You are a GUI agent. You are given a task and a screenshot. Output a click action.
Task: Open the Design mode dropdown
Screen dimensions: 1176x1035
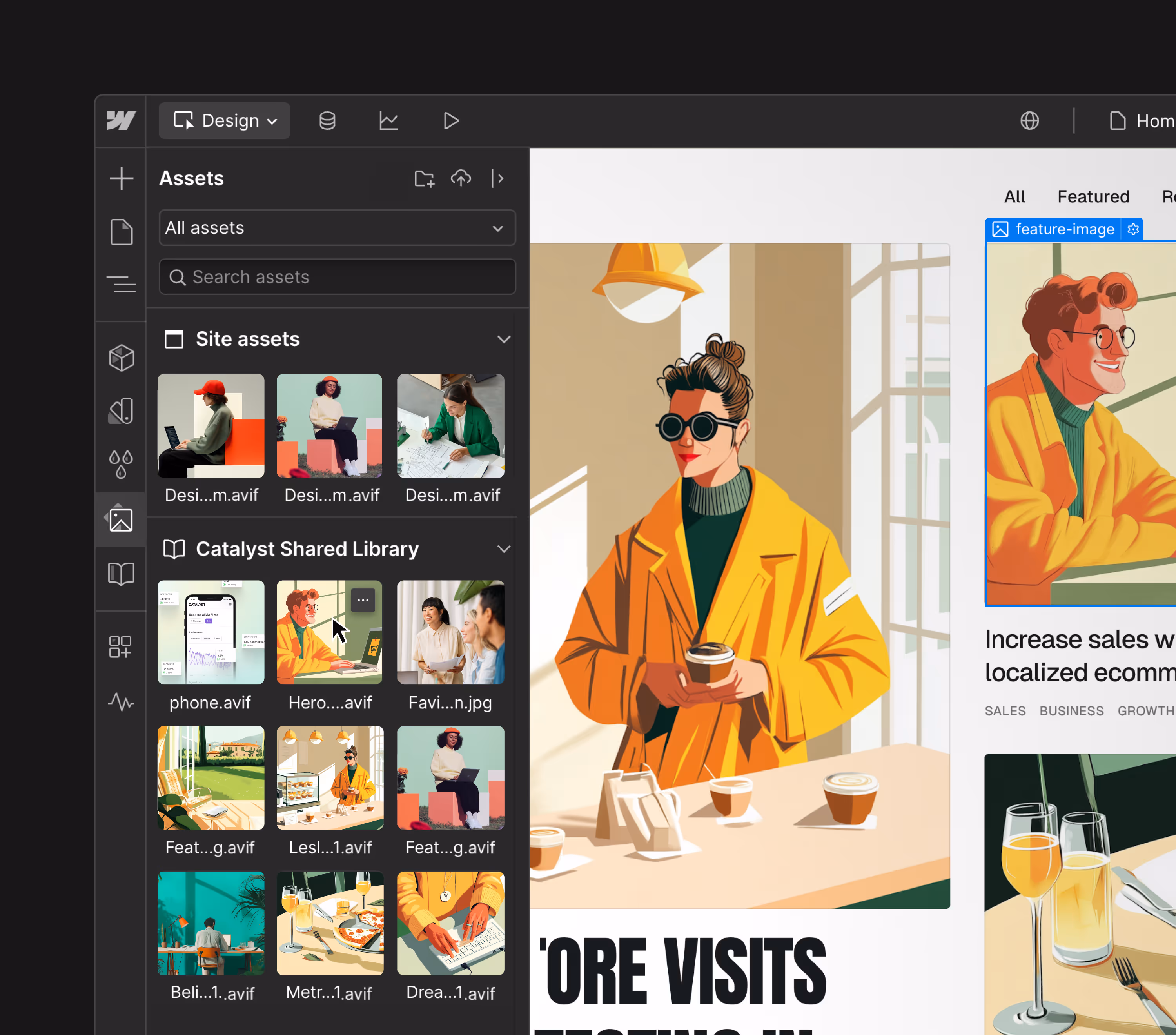[x=224, y=121]
